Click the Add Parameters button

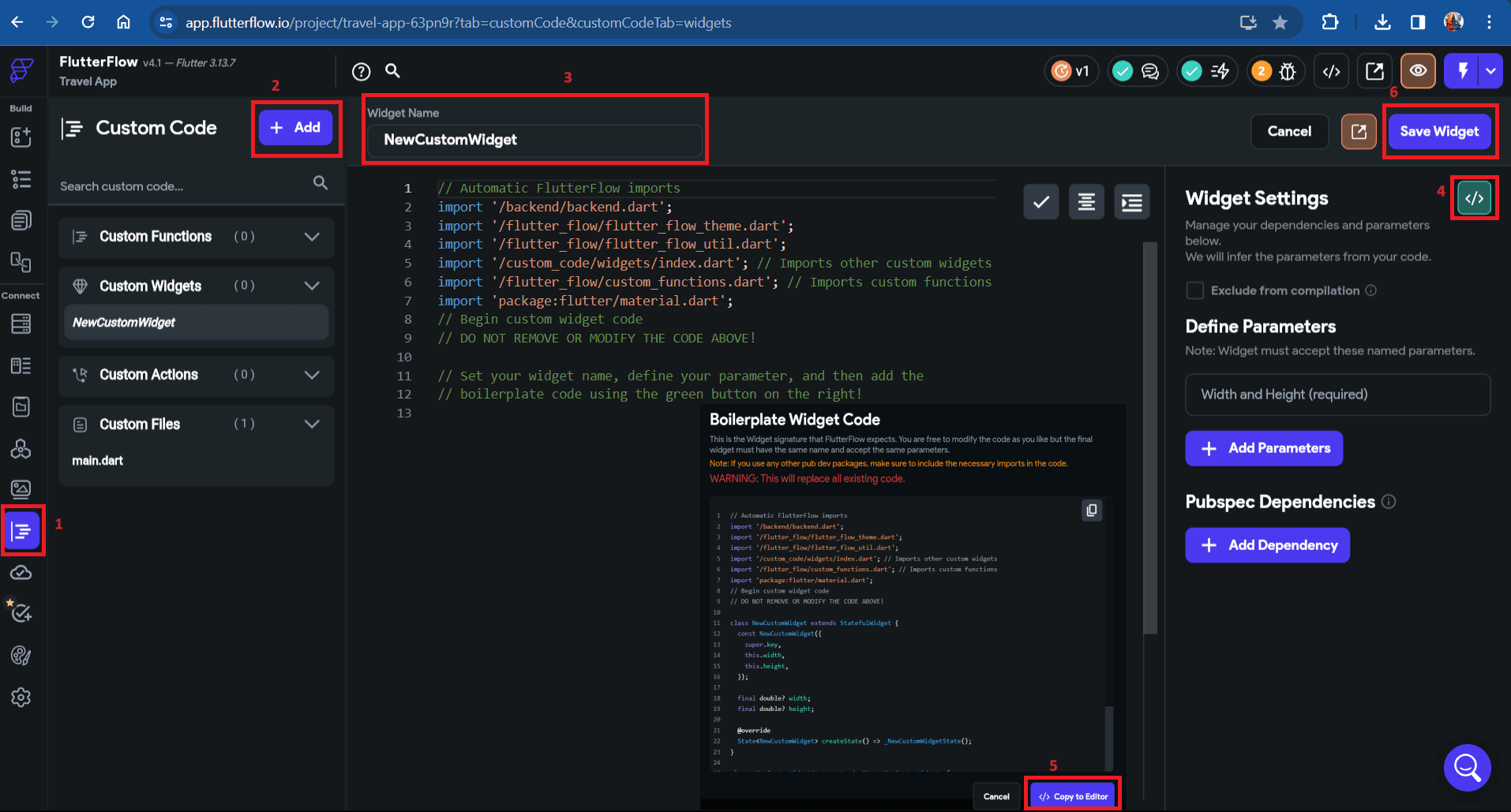point(1264,448)
